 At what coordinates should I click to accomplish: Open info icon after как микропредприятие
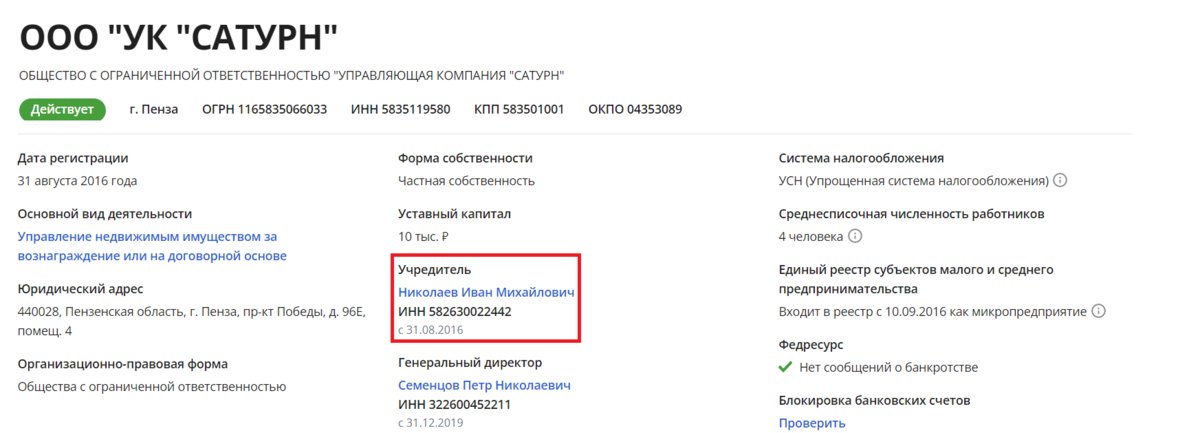pyautogui.click(x=1099, y=311)
